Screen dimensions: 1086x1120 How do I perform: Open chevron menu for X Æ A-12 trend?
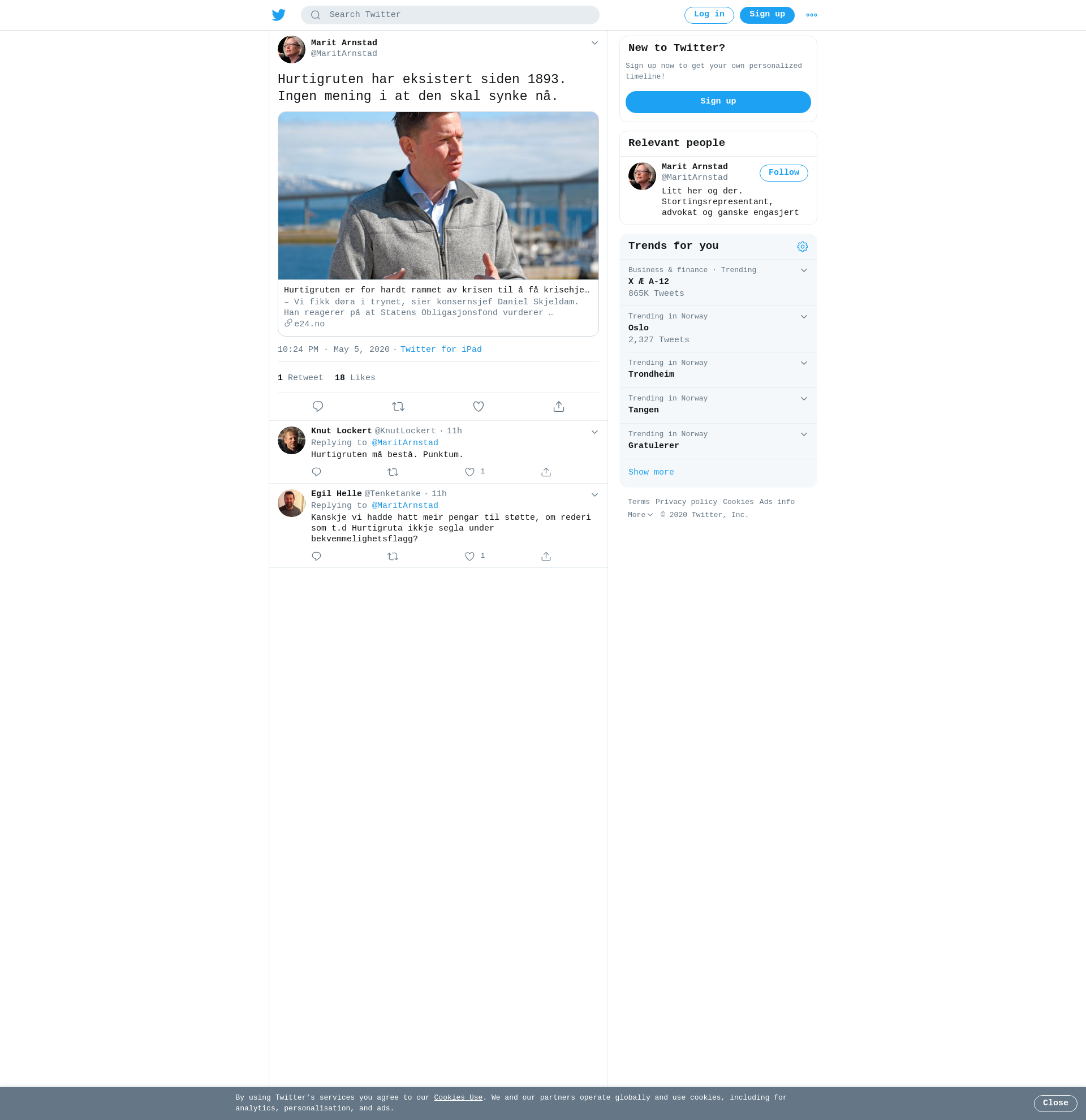[804, 271]
